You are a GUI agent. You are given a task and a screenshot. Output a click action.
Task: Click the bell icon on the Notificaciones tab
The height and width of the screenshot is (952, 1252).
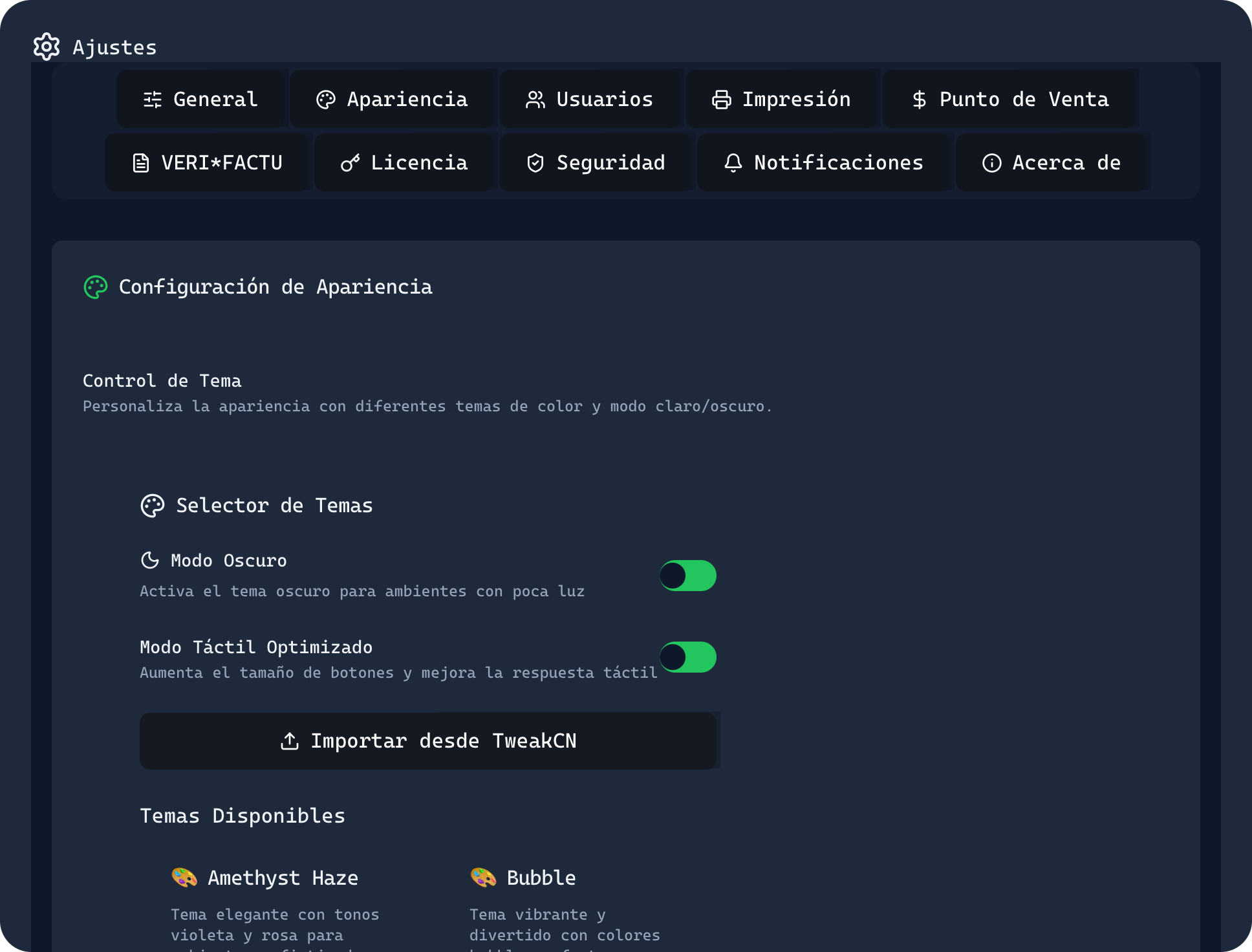click(x=733, y=162)
